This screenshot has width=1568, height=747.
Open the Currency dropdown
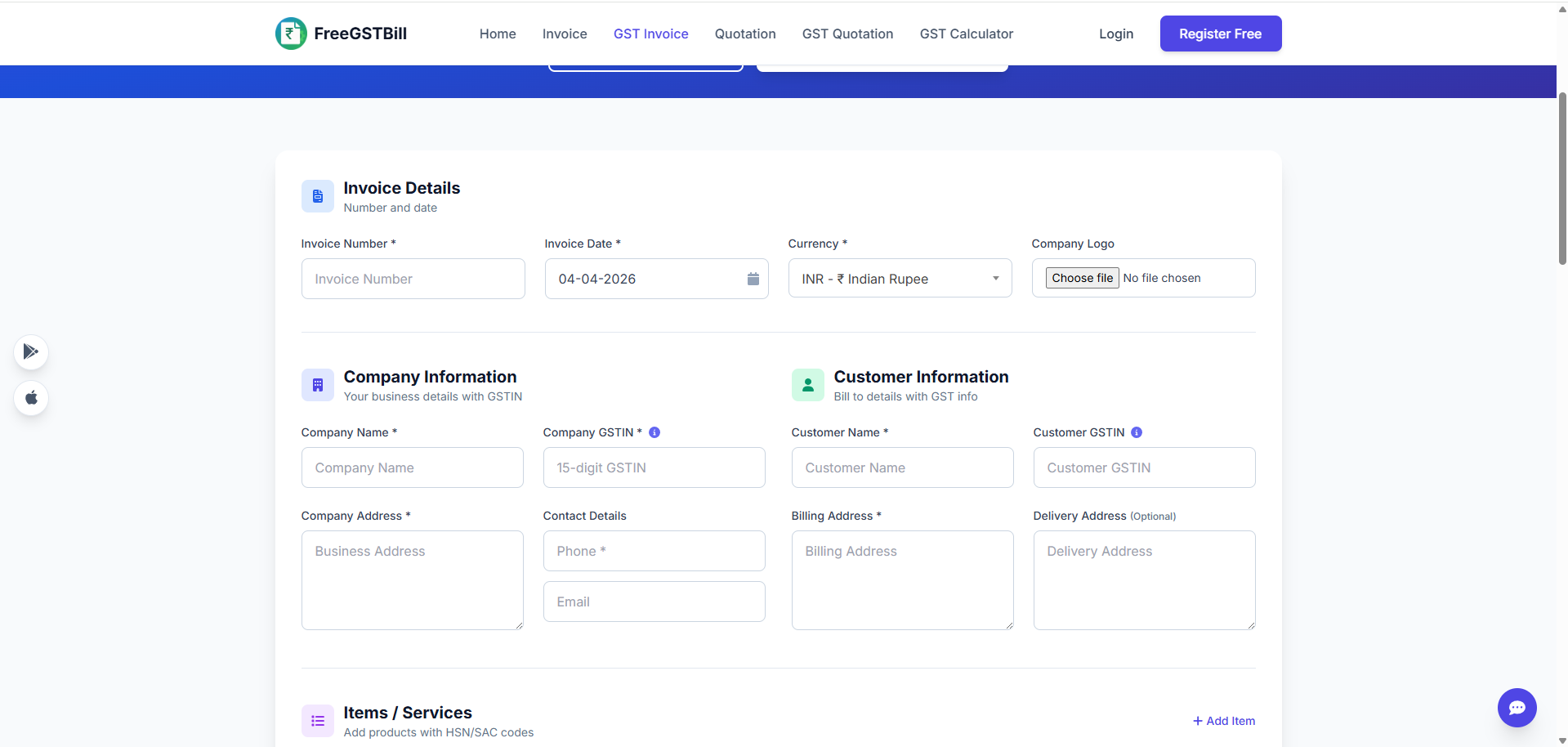tap(900, 278)
